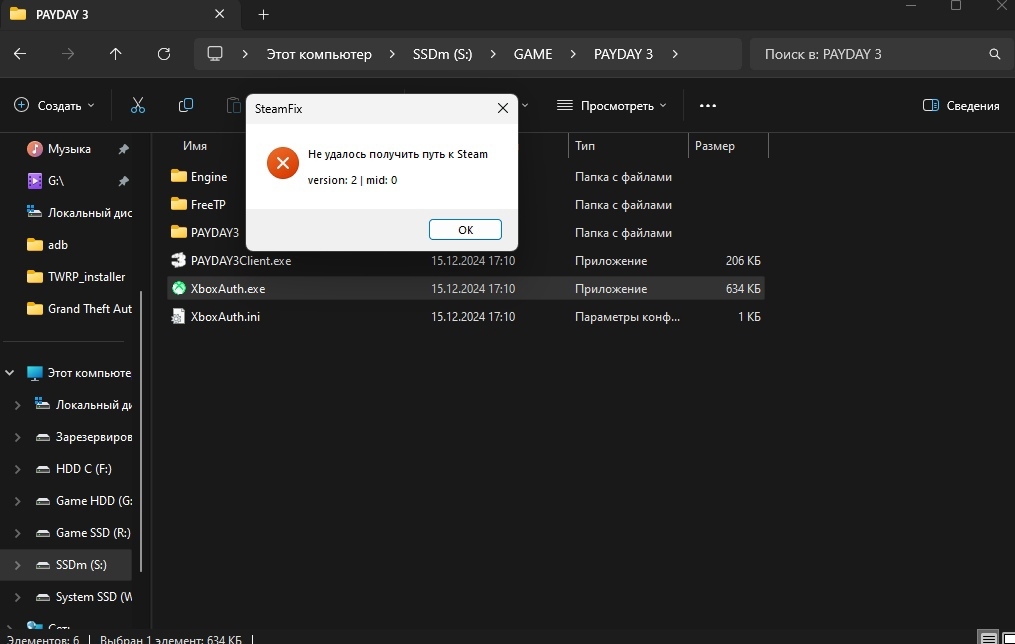The image size is (1015, 644).
Task: Close the SteamFix error dialog
Action: [x=503, y=108]
